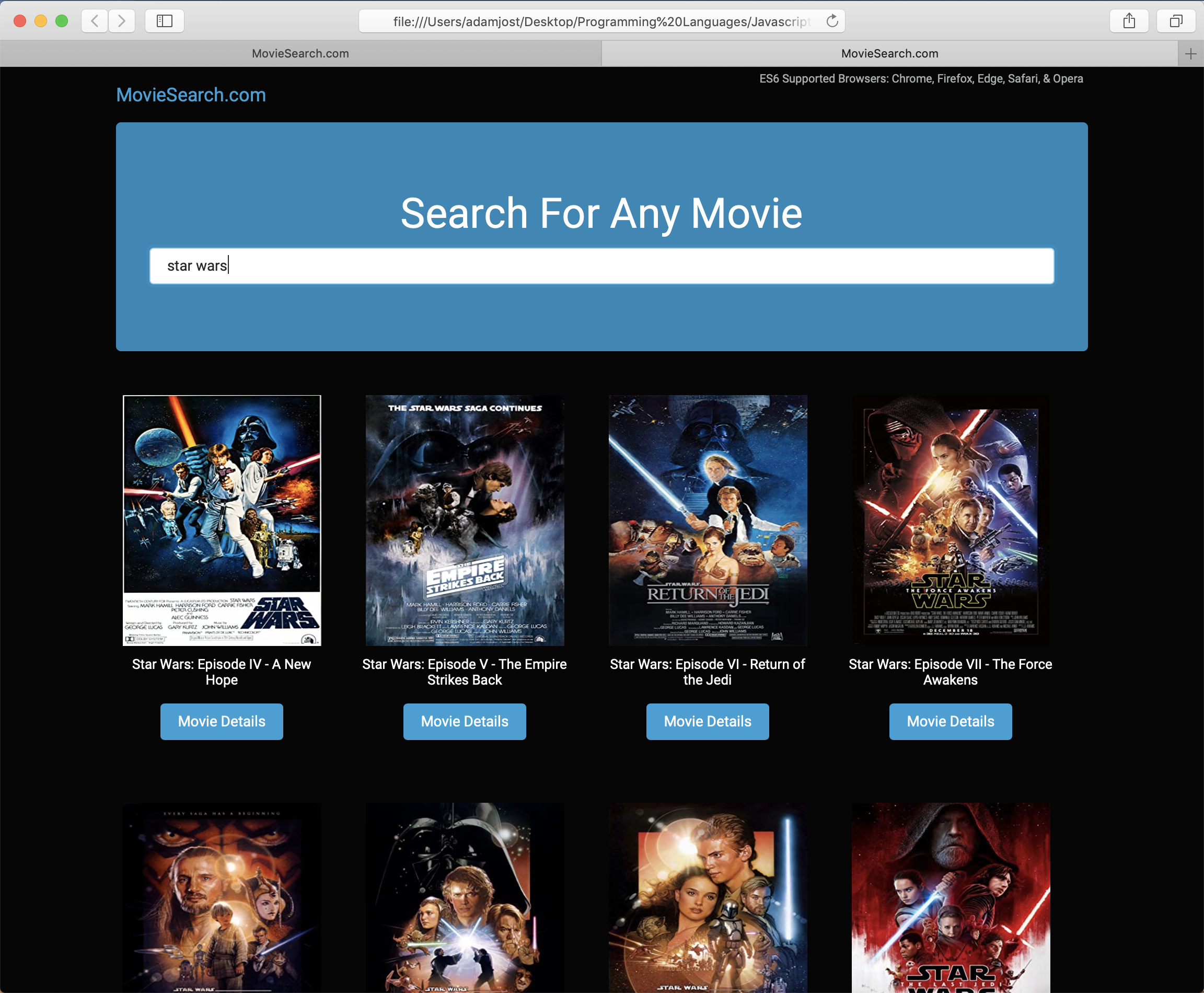Image resolution: width=1204 pixels, height=993 pixels.
Task: Show the Safari sidebar
Action: coord(165,21)
